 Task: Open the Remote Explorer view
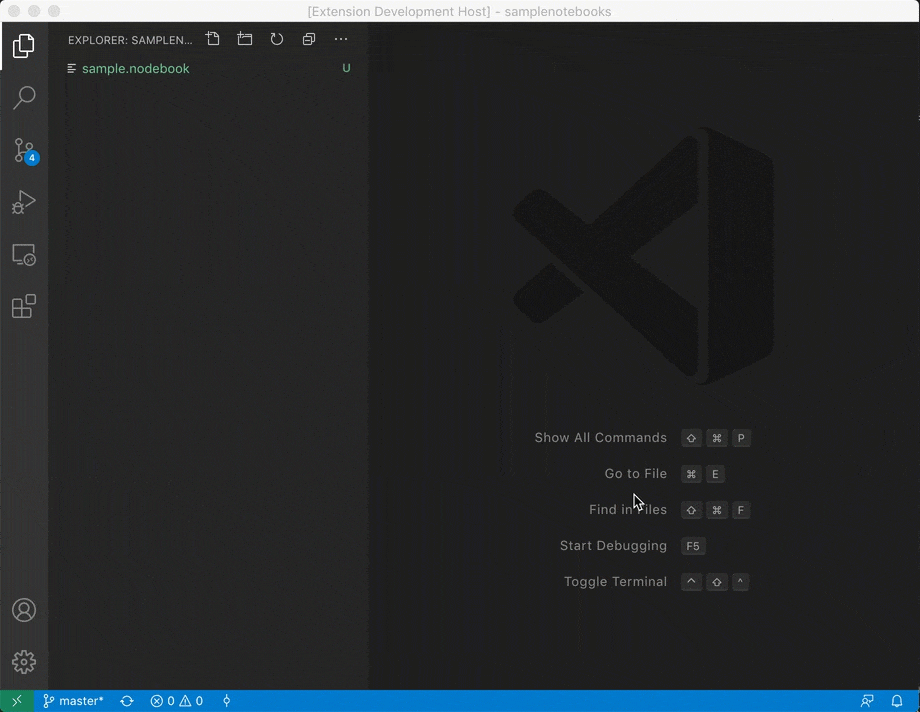click(x=24, y=255)
